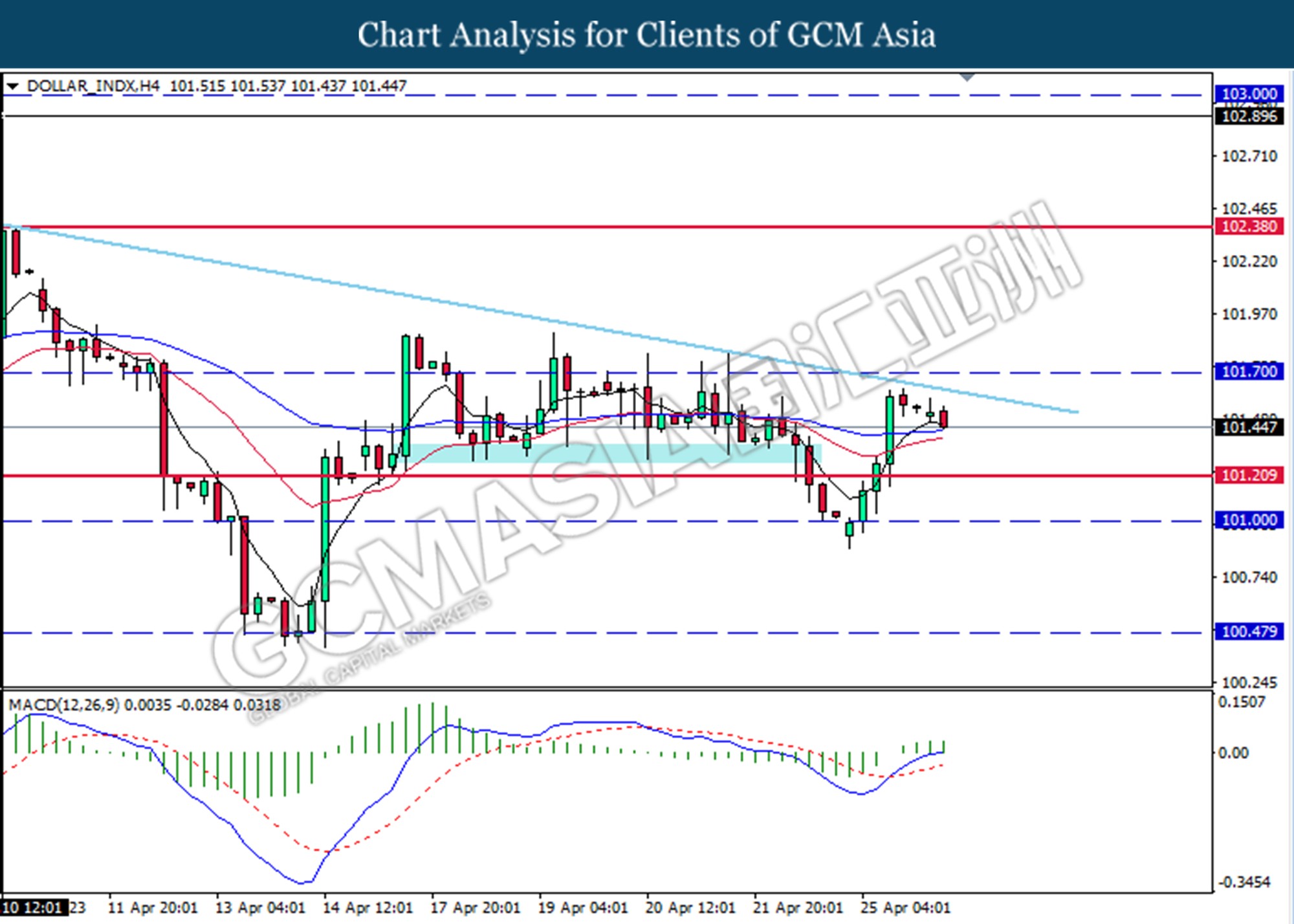
Task: Click the 102.465 price axis value
Action: click(1249, 208)
